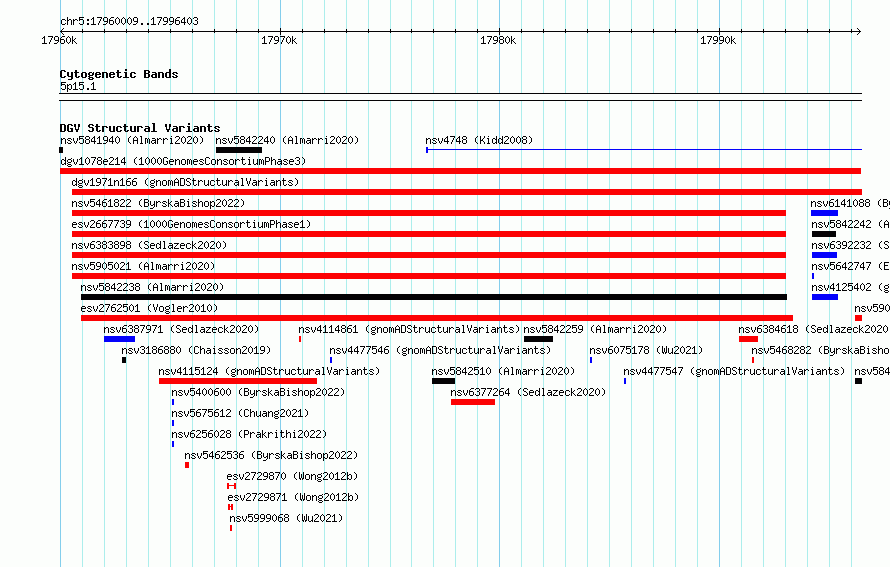Click nsv4114861 (gnomADStructuralVariants) label
Screen dimensions: 890x567
click(x=409, y=329)
